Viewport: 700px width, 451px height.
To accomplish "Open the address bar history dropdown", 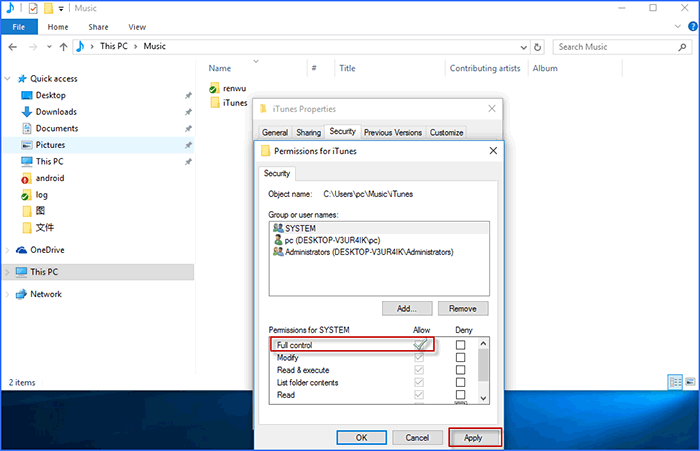I will click(x=523, y=47).
